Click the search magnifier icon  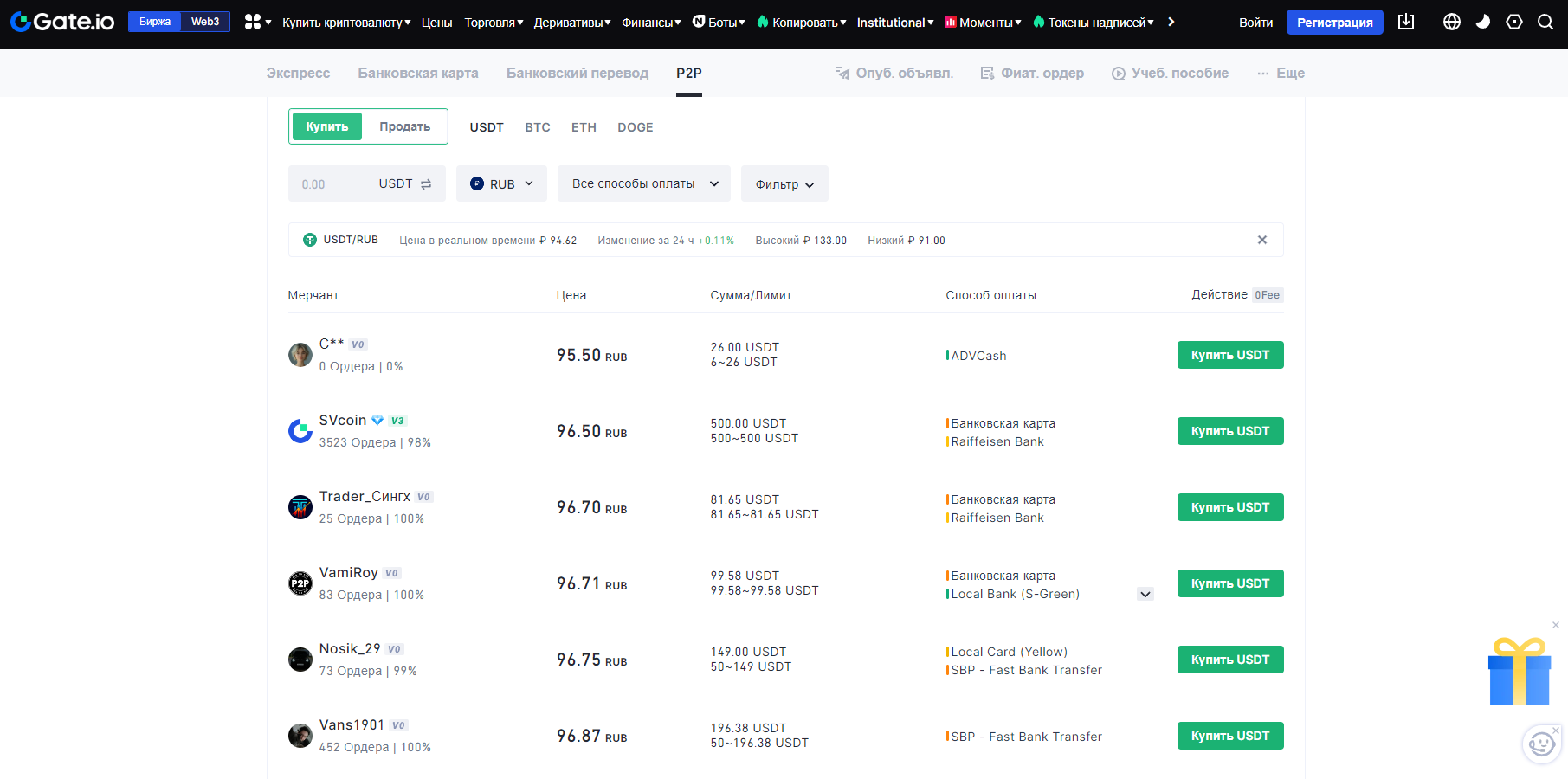1545,22
